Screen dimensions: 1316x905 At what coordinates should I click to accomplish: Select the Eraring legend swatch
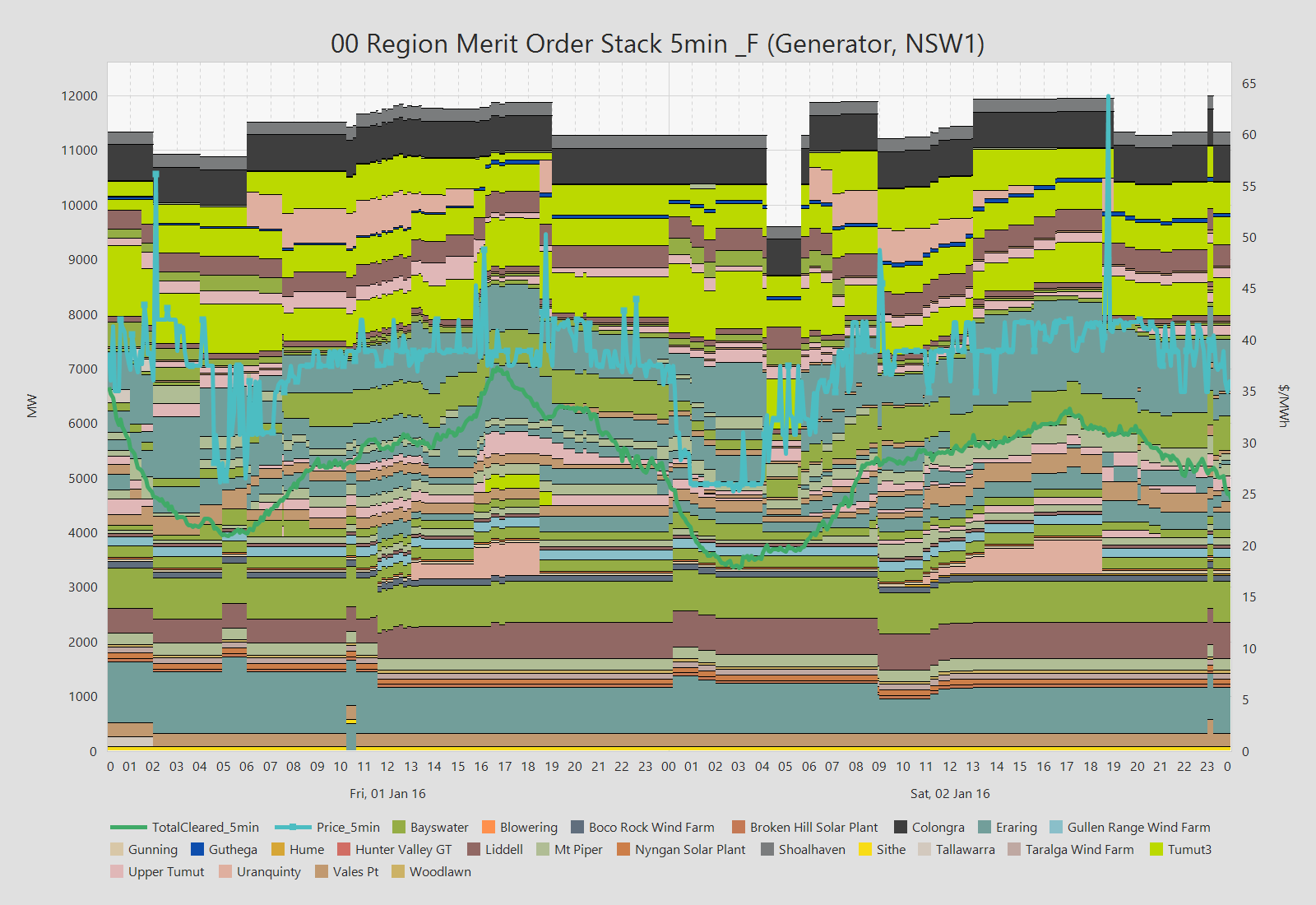coord(985,827)
